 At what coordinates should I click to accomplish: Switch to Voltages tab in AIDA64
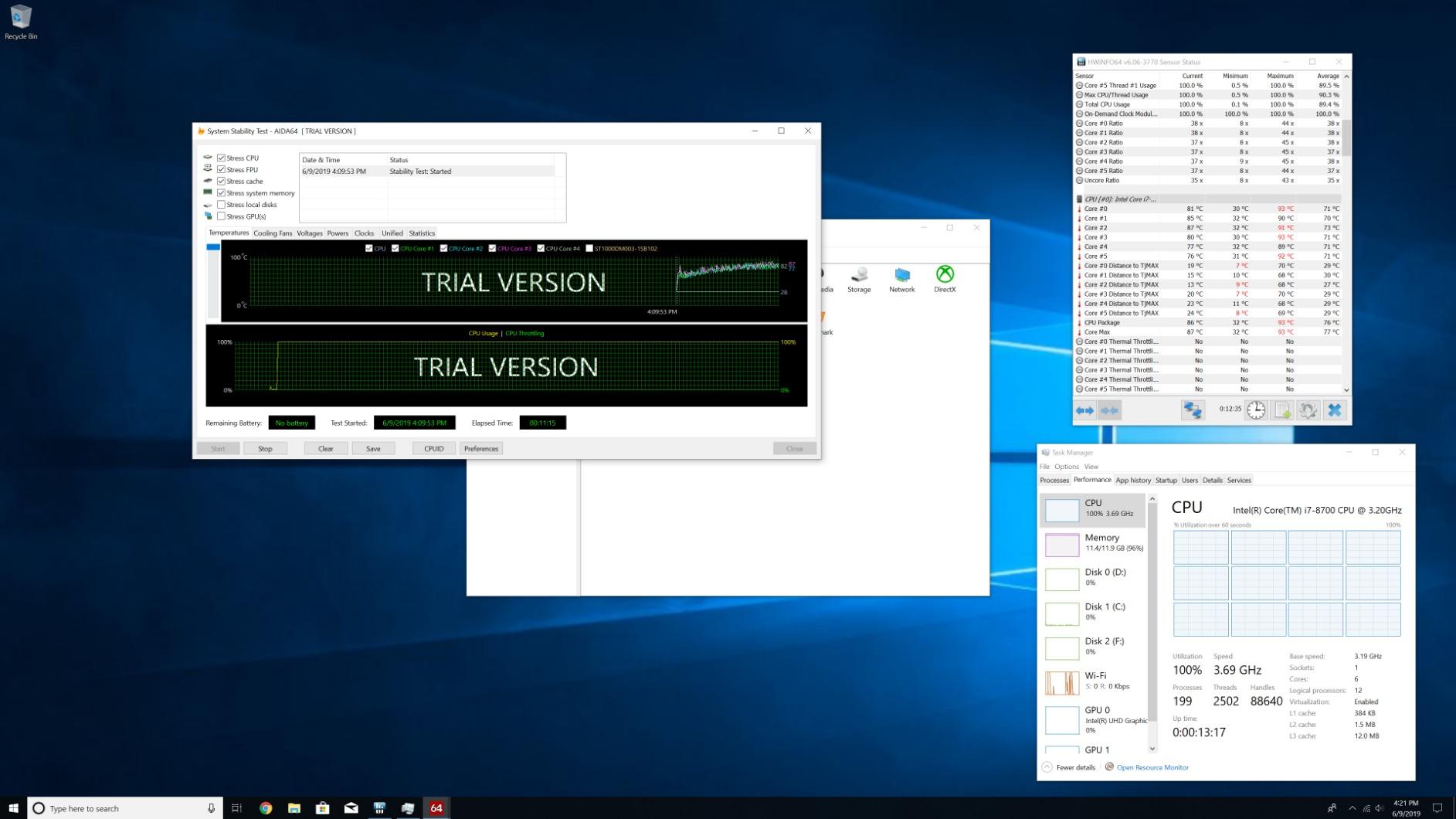[310, 233]
